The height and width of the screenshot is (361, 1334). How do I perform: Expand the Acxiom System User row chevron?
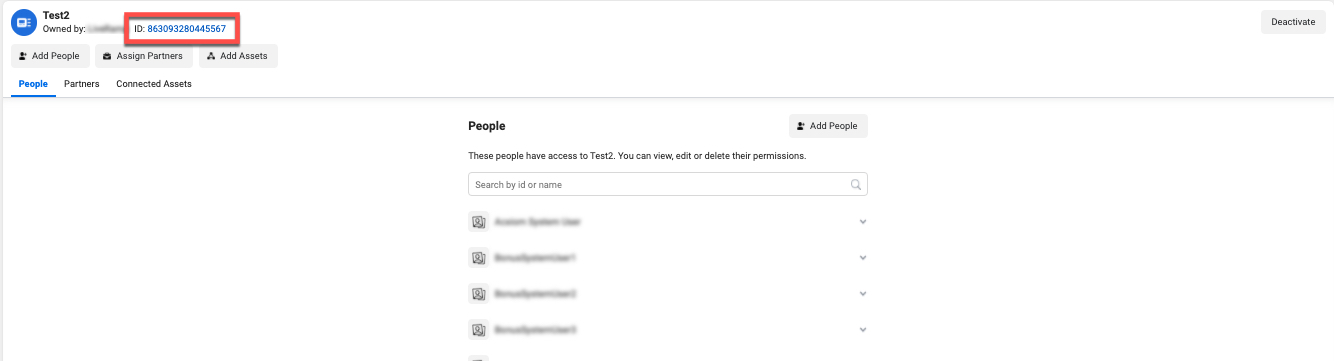(x=862, y=222)
